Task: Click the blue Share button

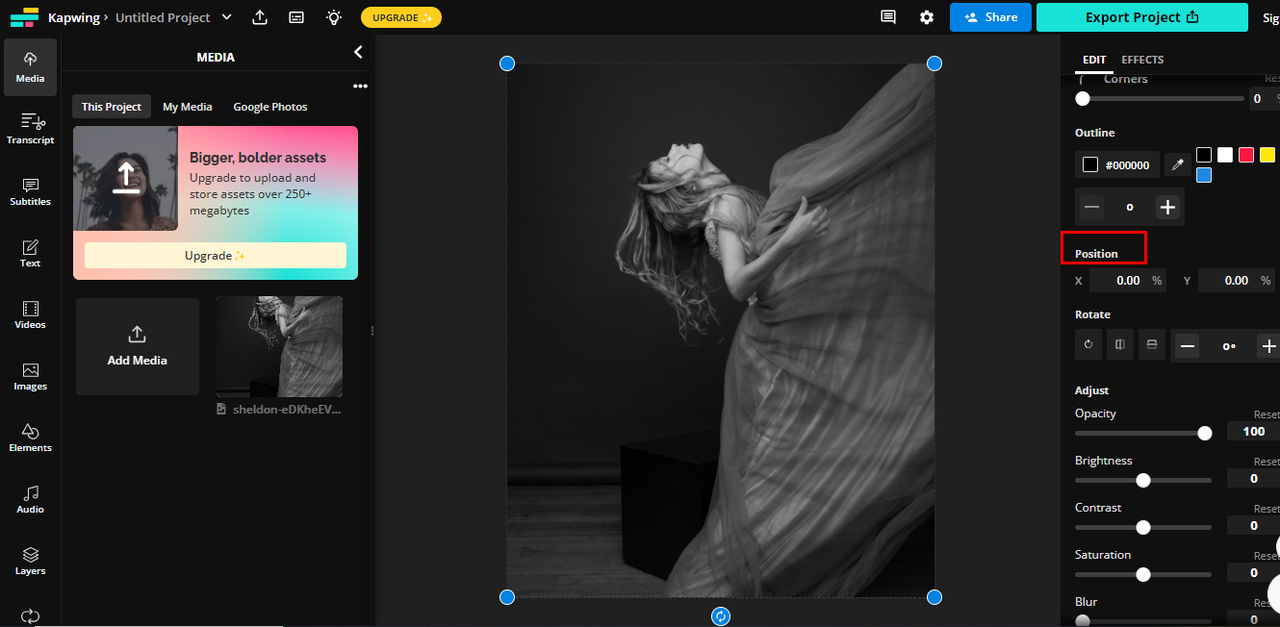Action: (x=990, y=17)
